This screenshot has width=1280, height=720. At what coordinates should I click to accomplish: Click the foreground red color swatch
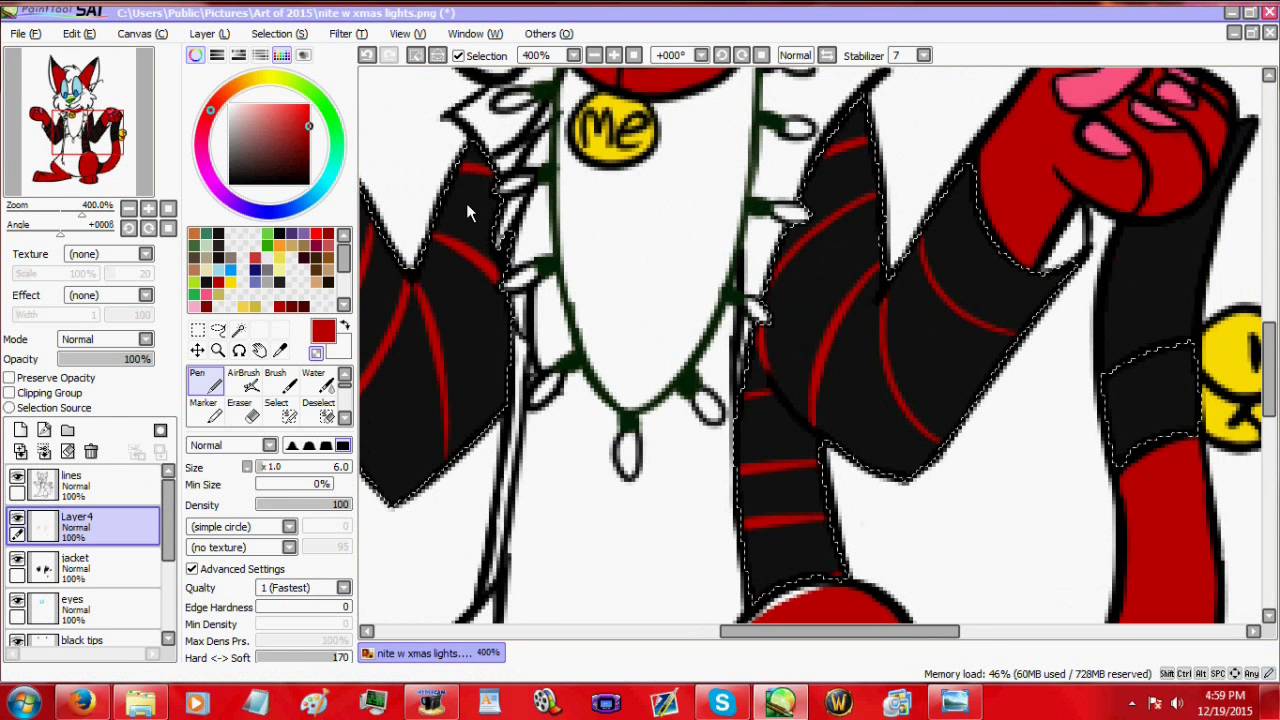322,332
